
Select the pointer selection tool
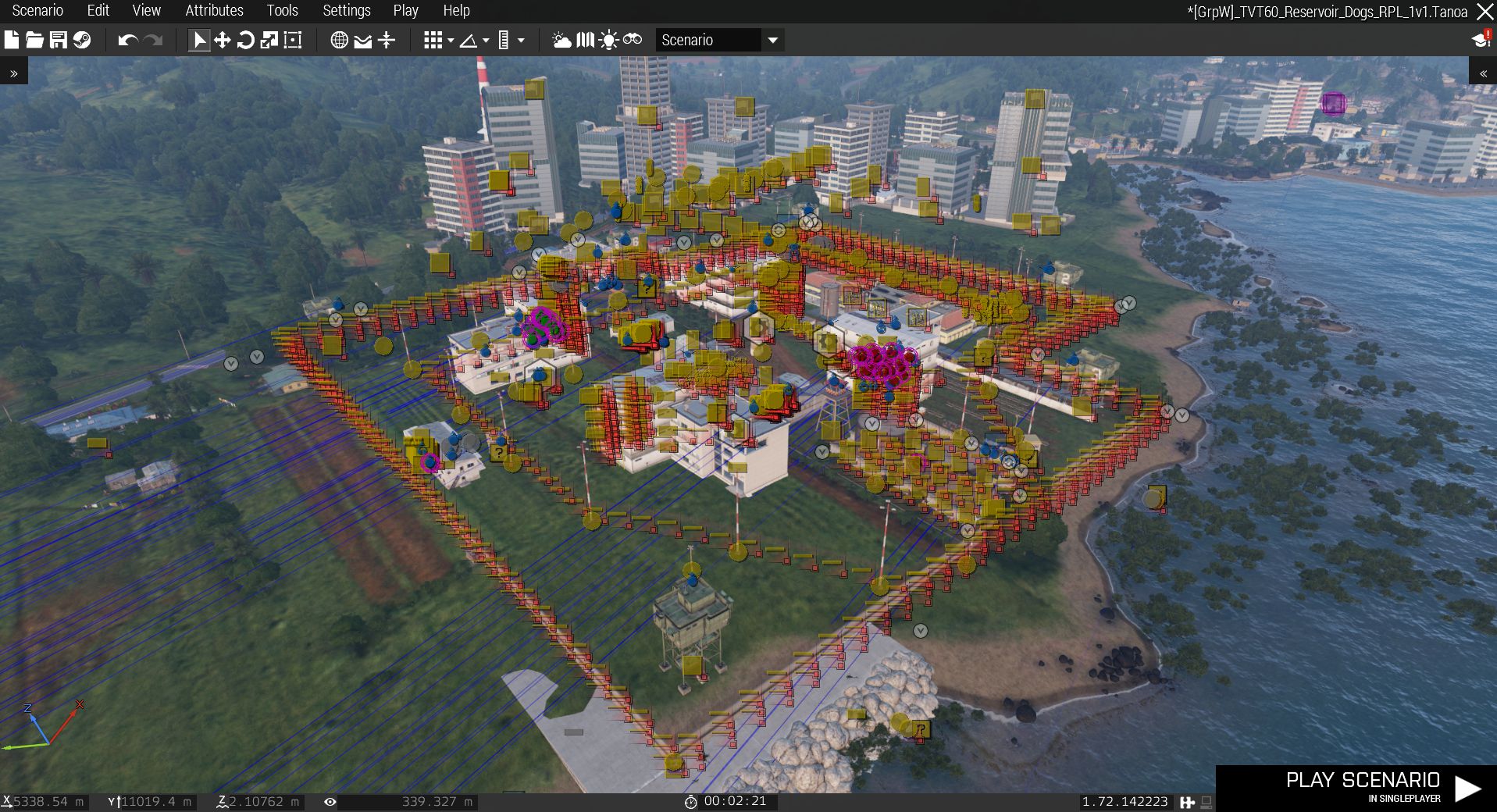(199, 40)
